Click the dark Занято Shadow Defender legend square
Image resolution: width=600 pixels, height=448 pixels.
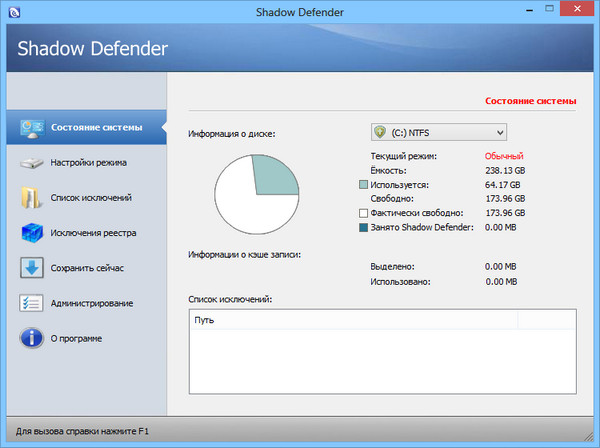click(x=364, y=227)
